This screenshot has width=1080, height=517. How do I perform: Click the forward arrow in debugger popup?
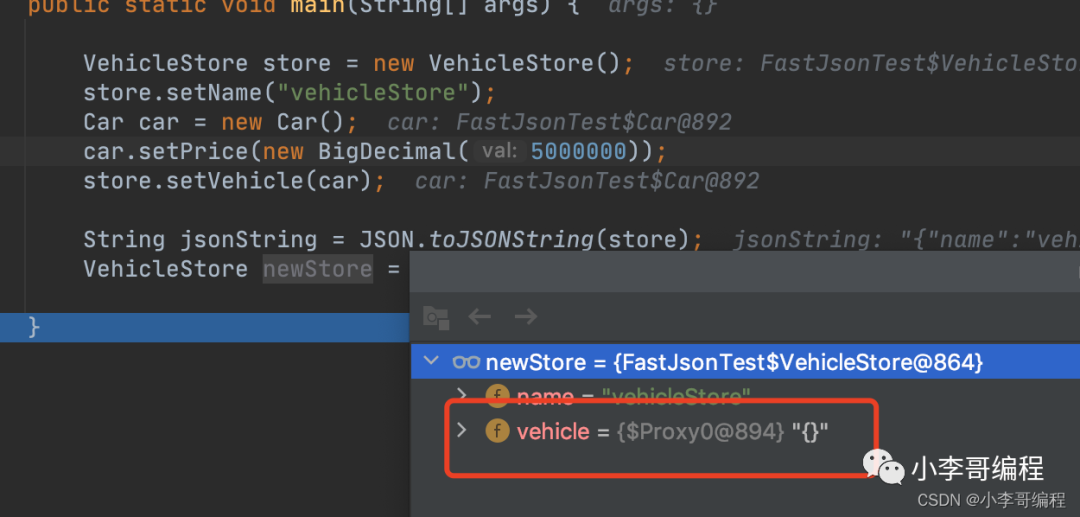[525, 317]
